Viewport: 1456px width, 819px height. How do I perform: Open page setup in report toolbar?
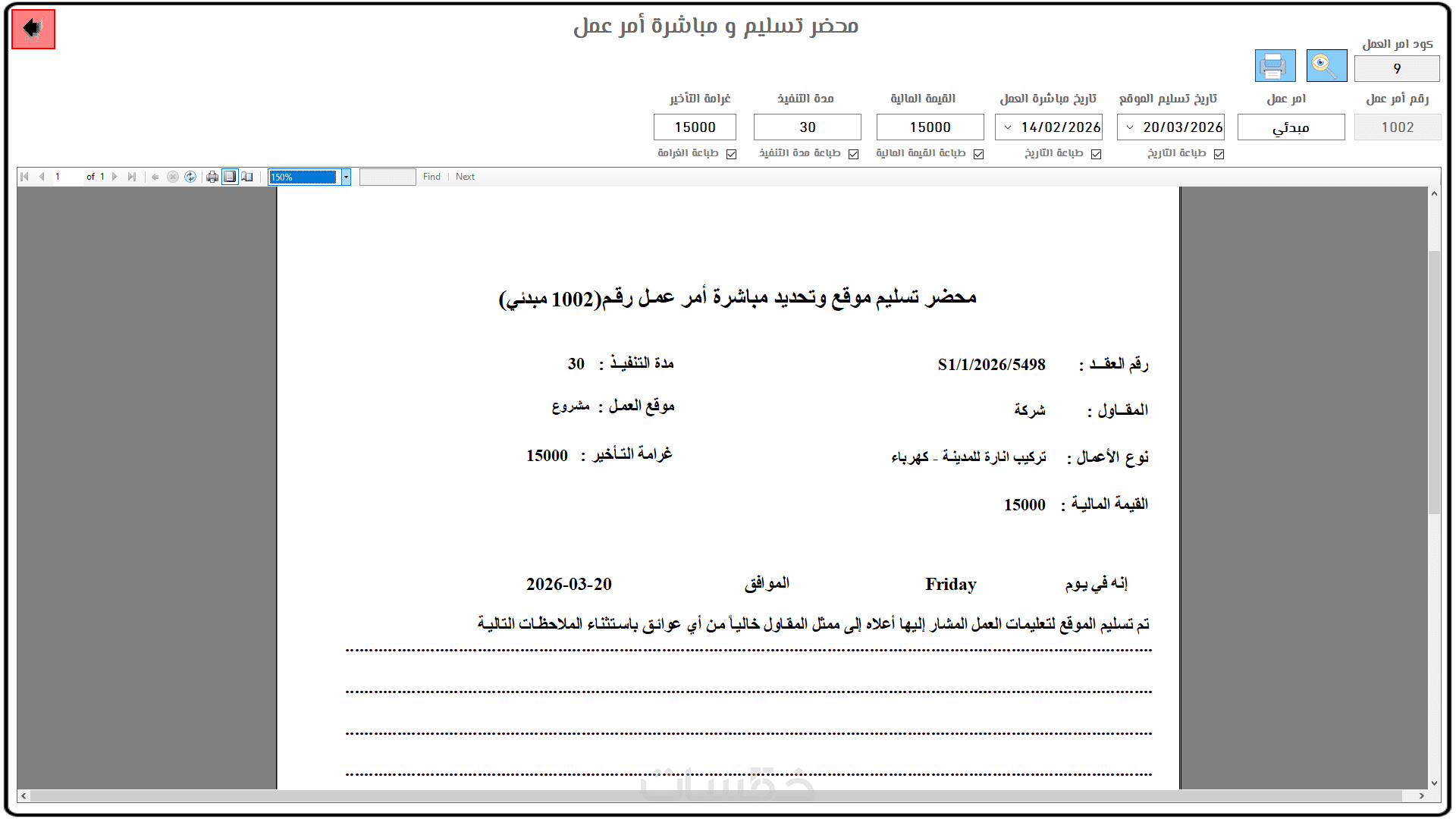tap(247, 177)
